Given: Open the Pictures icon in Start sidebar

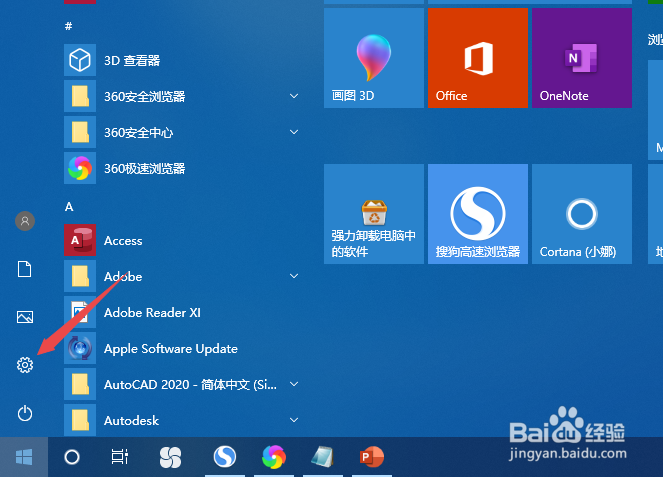Looking at the screenshot, I should tap(25, 317).
